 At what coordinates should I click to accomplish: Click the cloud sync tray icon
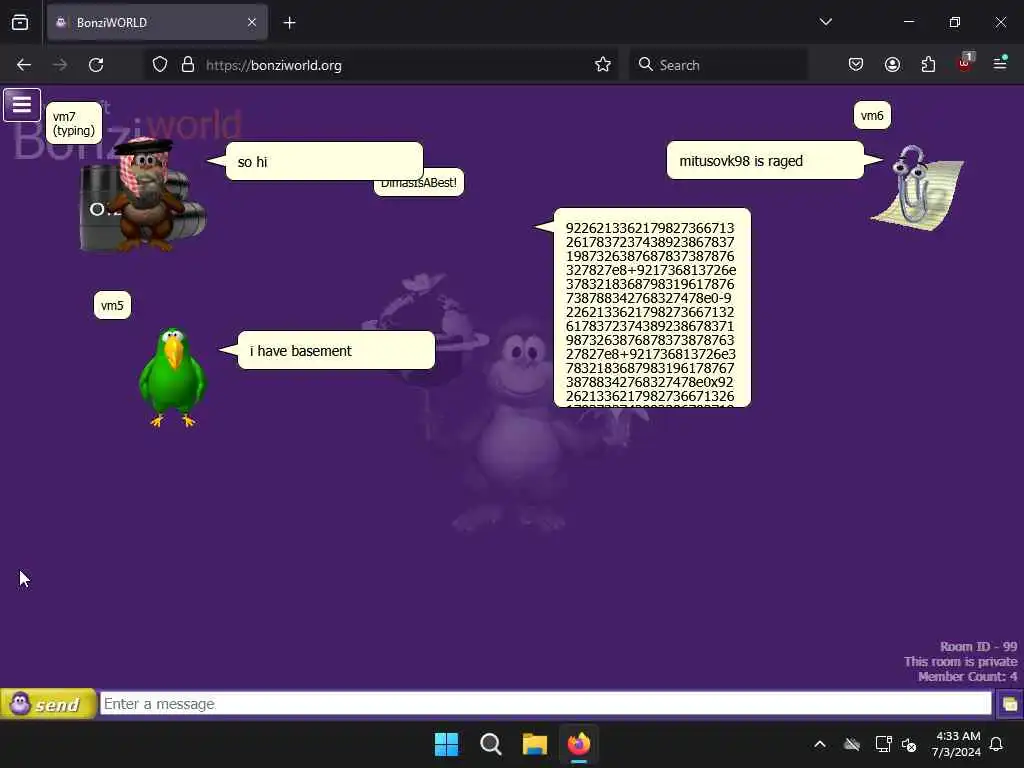coord(852,744)
